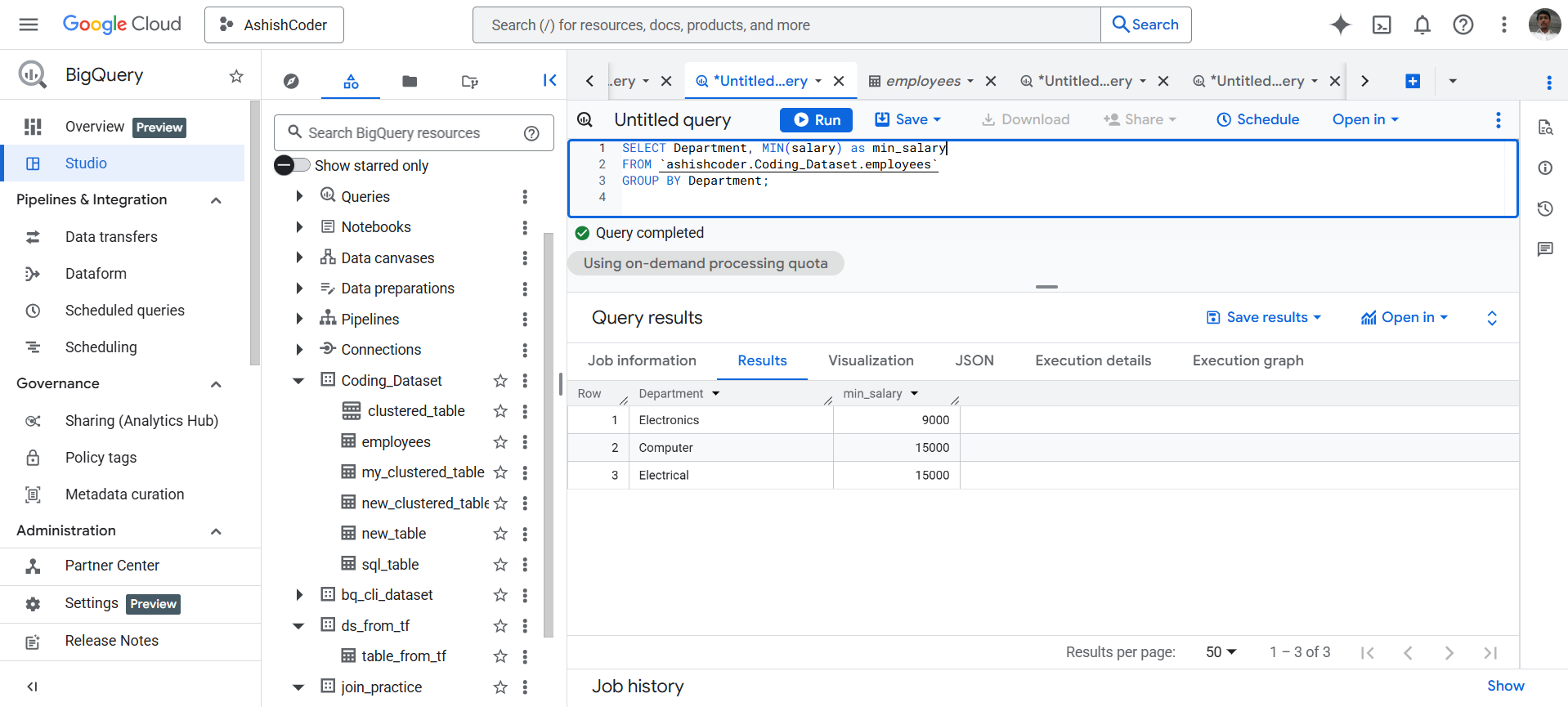Image resolution: width=1568 pixels, height=707 pixels.
Task: Star the sql_table table
Action: 500,565
